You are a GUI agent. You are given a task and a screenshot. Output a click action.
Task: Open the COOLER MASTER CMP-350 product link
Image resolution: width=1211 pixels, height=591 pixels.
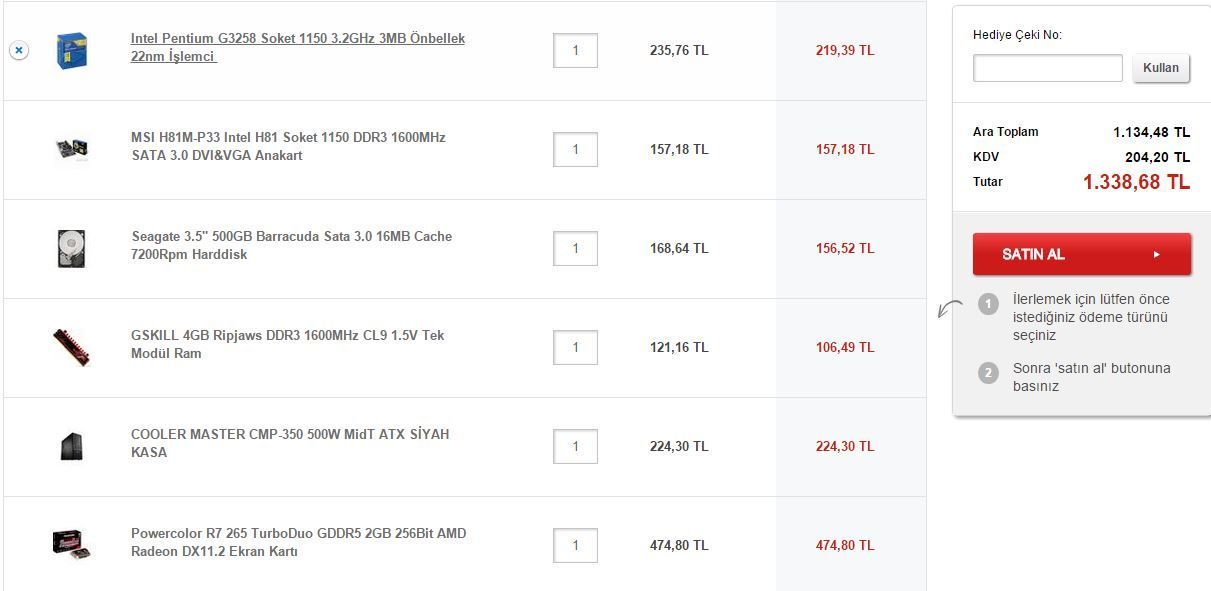click(x=290, y=443)
